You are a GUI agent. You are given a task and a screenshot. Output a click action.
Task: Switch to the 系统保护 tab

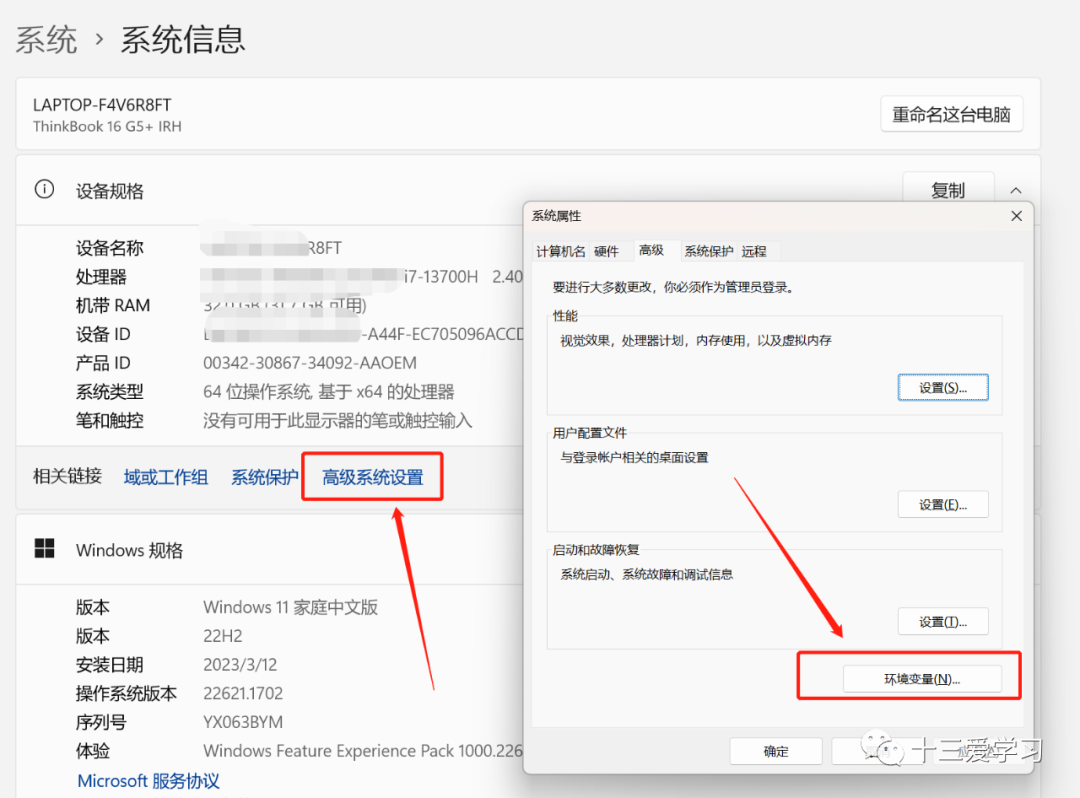click(x=708, y=250)
